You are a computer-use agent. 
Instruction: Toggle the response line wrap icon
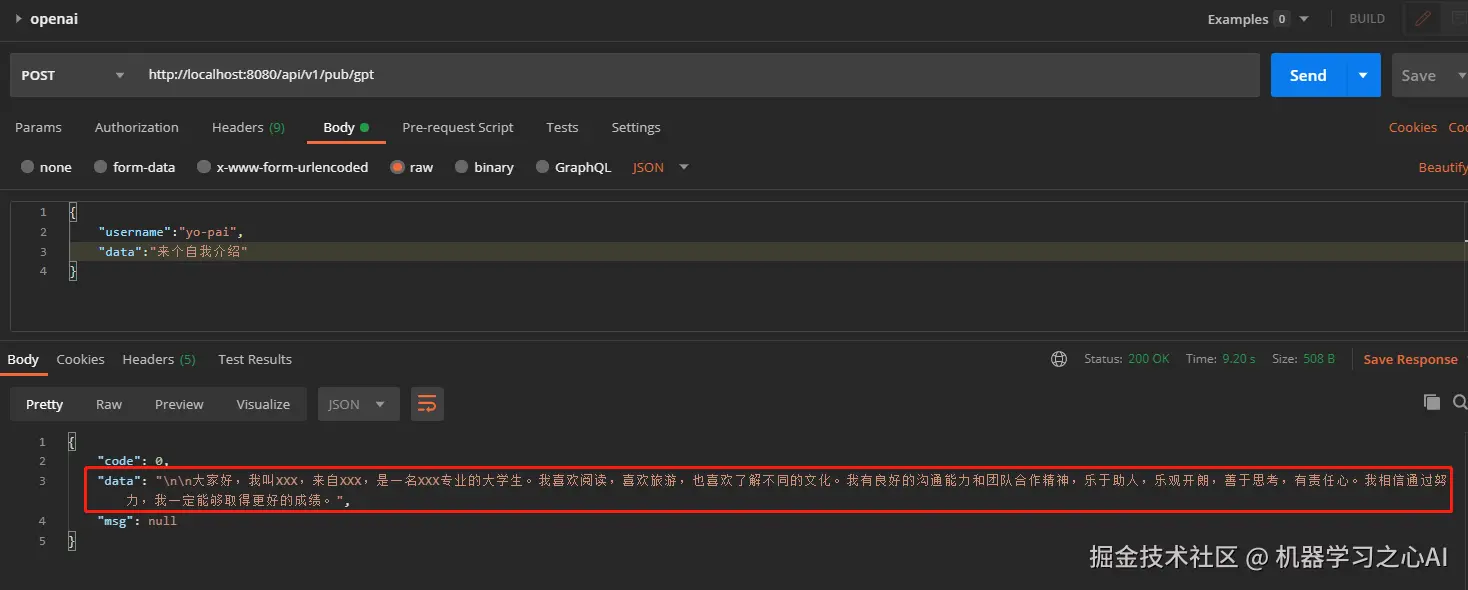coord(427,404)
